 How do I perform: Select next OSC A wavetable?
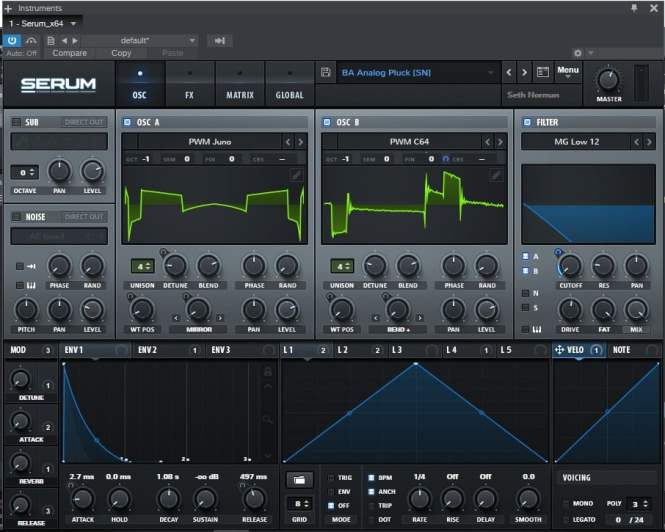[x=300, y=142]
